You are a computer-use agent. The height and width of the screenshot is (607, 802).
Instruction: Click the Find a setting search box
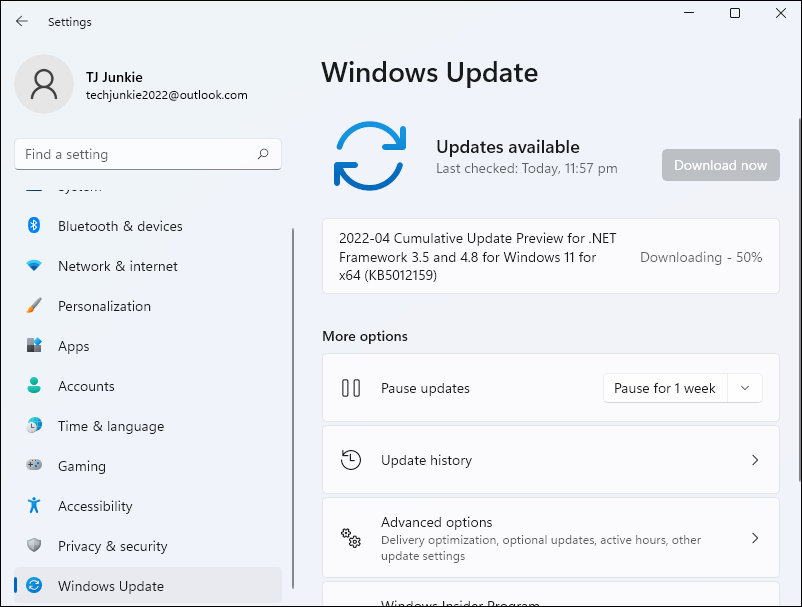tap(148, 154)
